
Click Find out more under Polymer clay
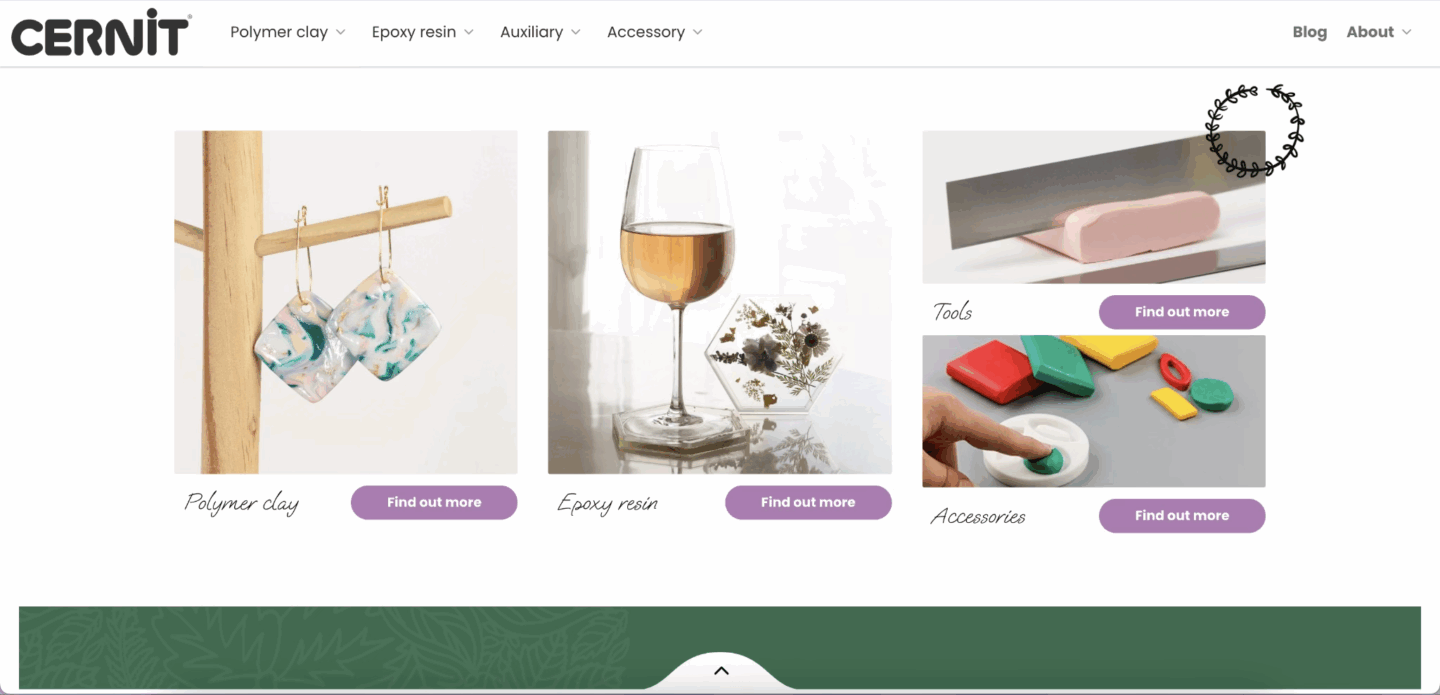(x=434, y=502)
